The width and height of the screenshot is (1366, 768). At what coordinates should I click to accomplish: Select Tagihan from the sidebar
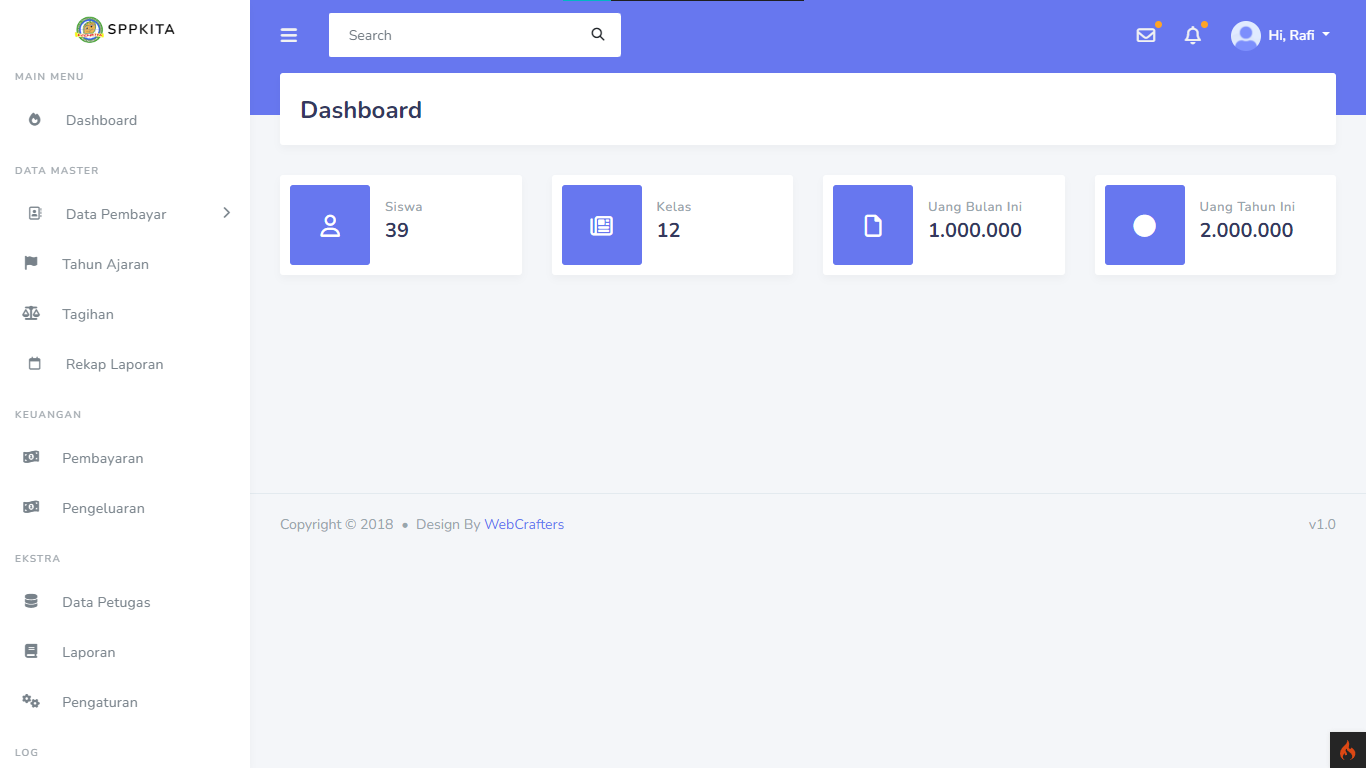pyautogui.click(x=88, y=314)
